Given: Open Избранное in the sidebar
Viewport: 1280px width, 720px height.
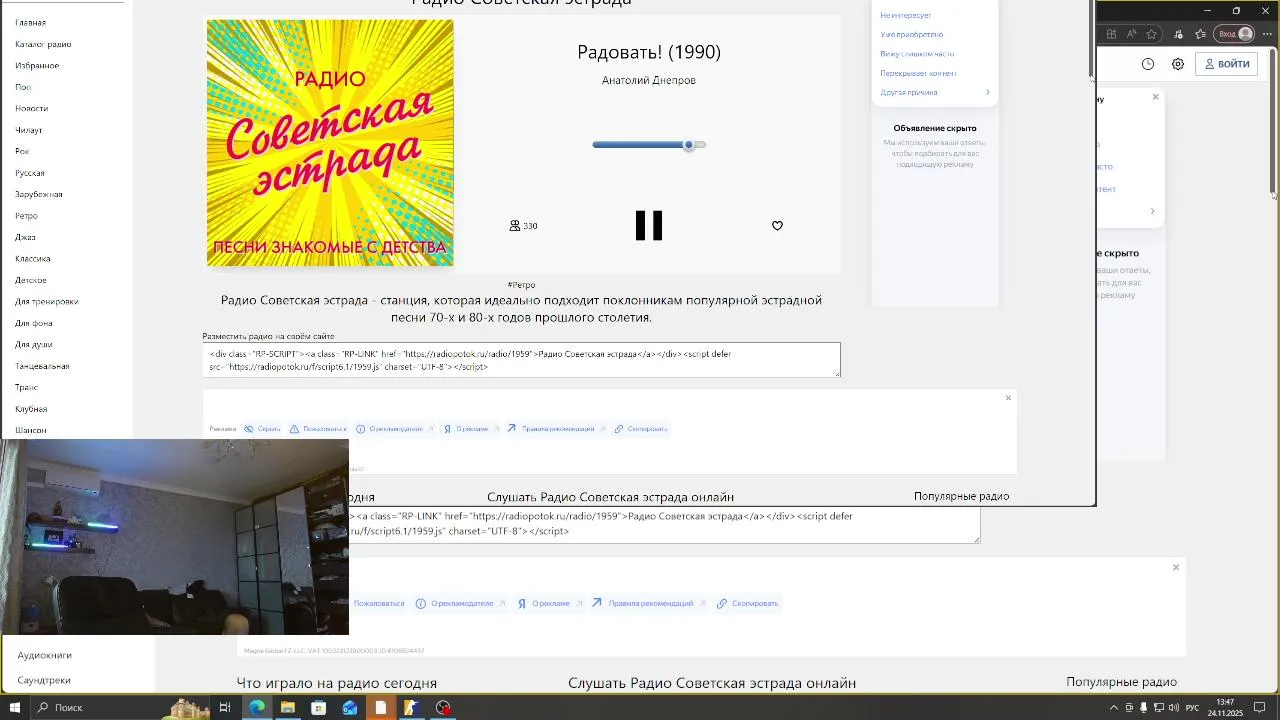Looking at the screenshot, I should click(37, 66).
